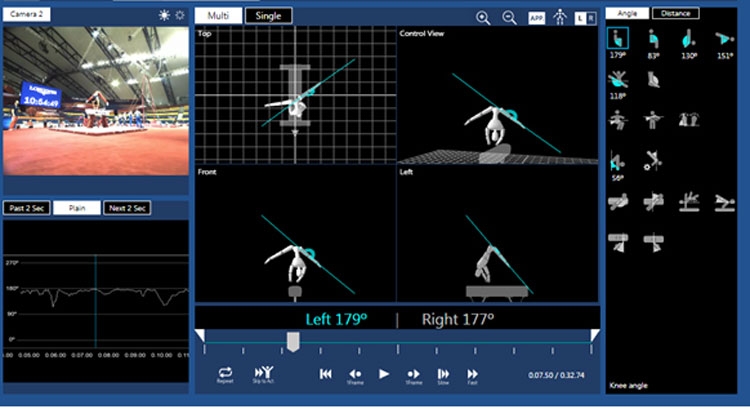Toggle the Repeat loop control

tap(225, 374)
